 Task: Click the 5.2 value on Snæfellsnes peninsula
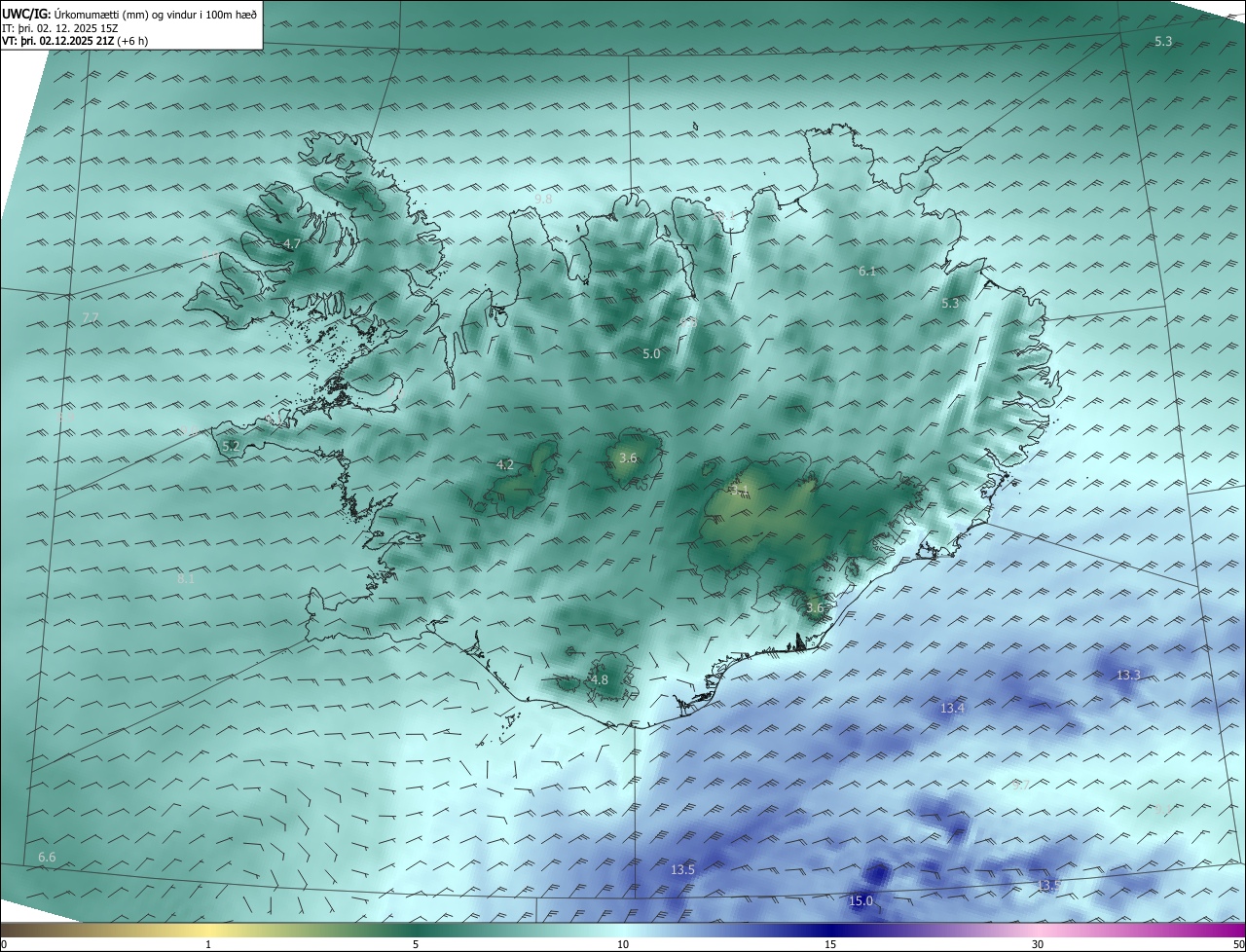pyautogui.click(x=231, y=447)
